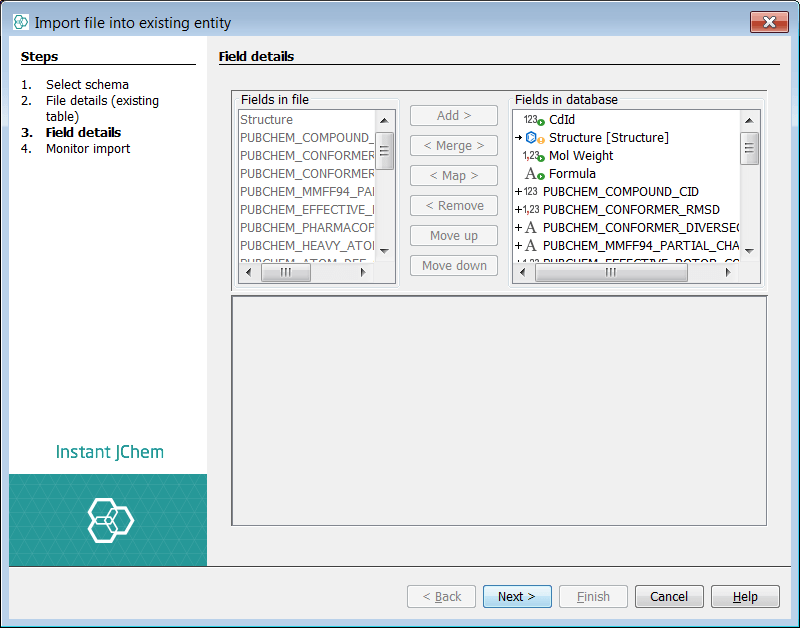Image resolution: width=800 pixels, height=628 pixels.
Task: Click the PUBCHEM_CONFORMER_DIVERSE text type icon
Action: click(530, 228)
